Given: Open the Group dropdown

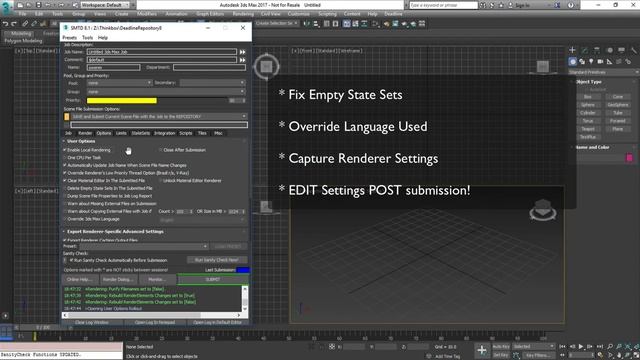Looking at the screenshot, I should (x=166, y=92).
